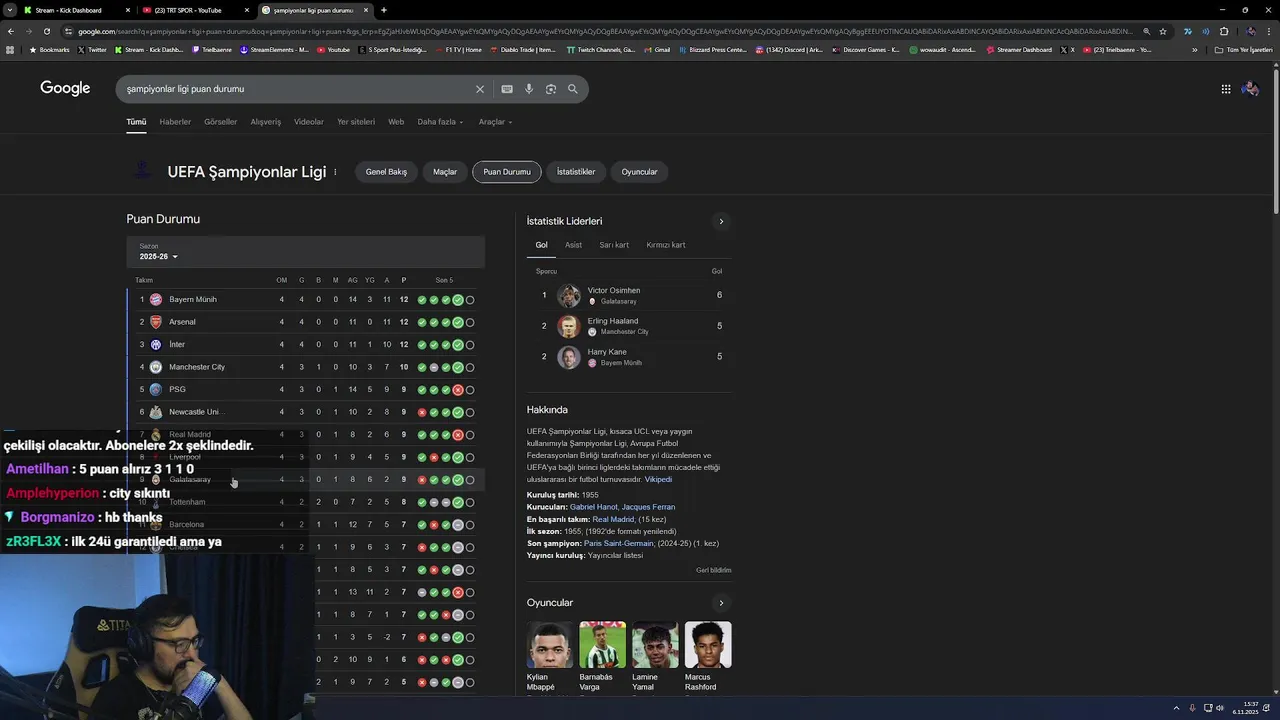Switch to the Görseller tab
The height and width of the screenshot is (720, 1280).
pos(220,122)
